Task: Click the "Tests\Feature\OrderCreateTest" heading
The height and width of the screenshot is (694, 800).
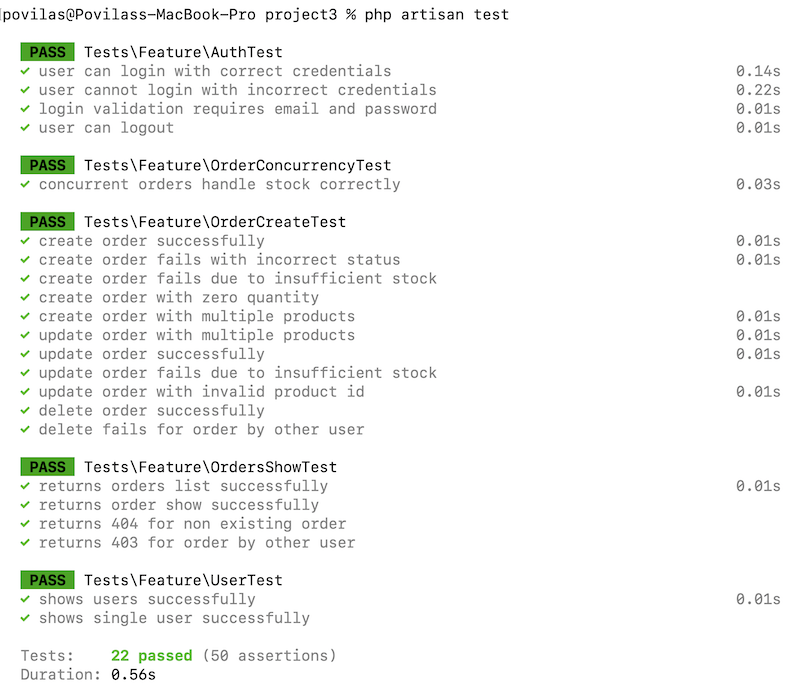Action: pyautogui.click(x=215, y=222)
